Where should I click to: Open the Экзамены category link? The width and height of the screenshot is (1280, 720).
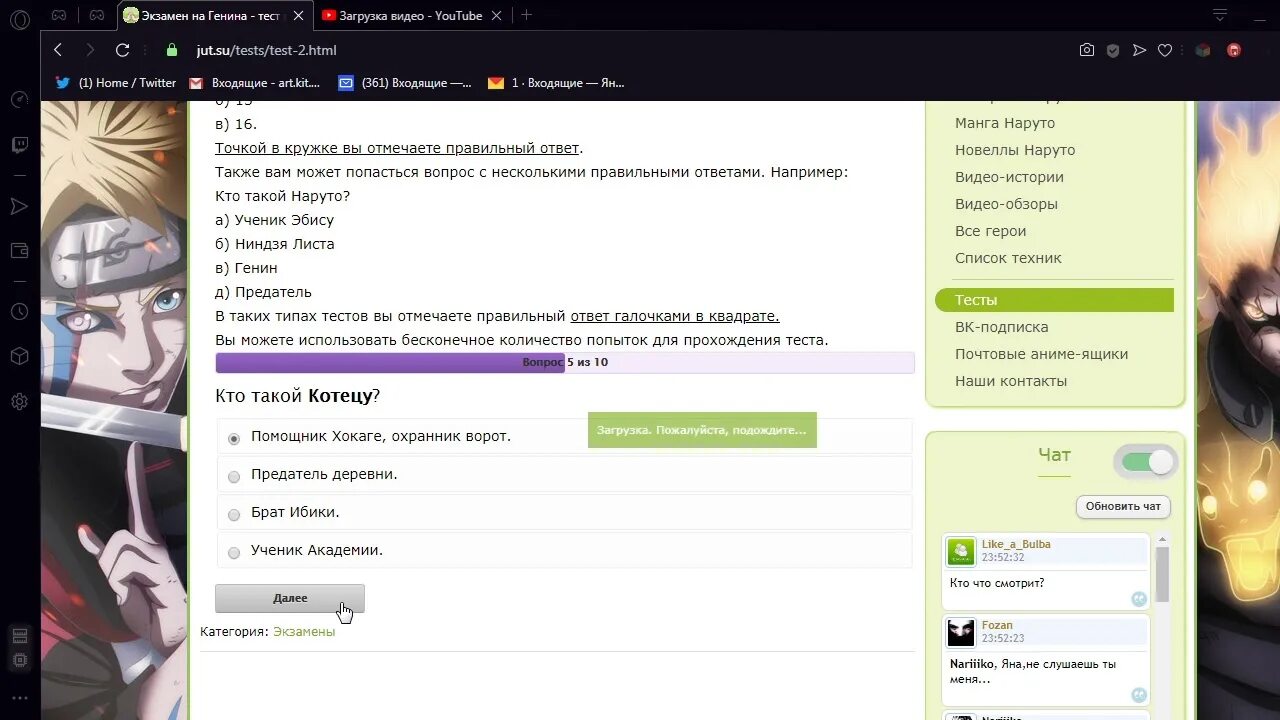pyautogui.click(x=304, y=631)
